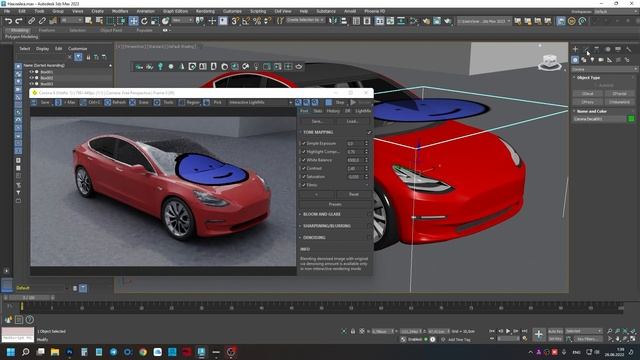Viewport: 640px width, 360px height.
Task: Activate the Select and Rotate tool
Action: [x=144, y=21]
